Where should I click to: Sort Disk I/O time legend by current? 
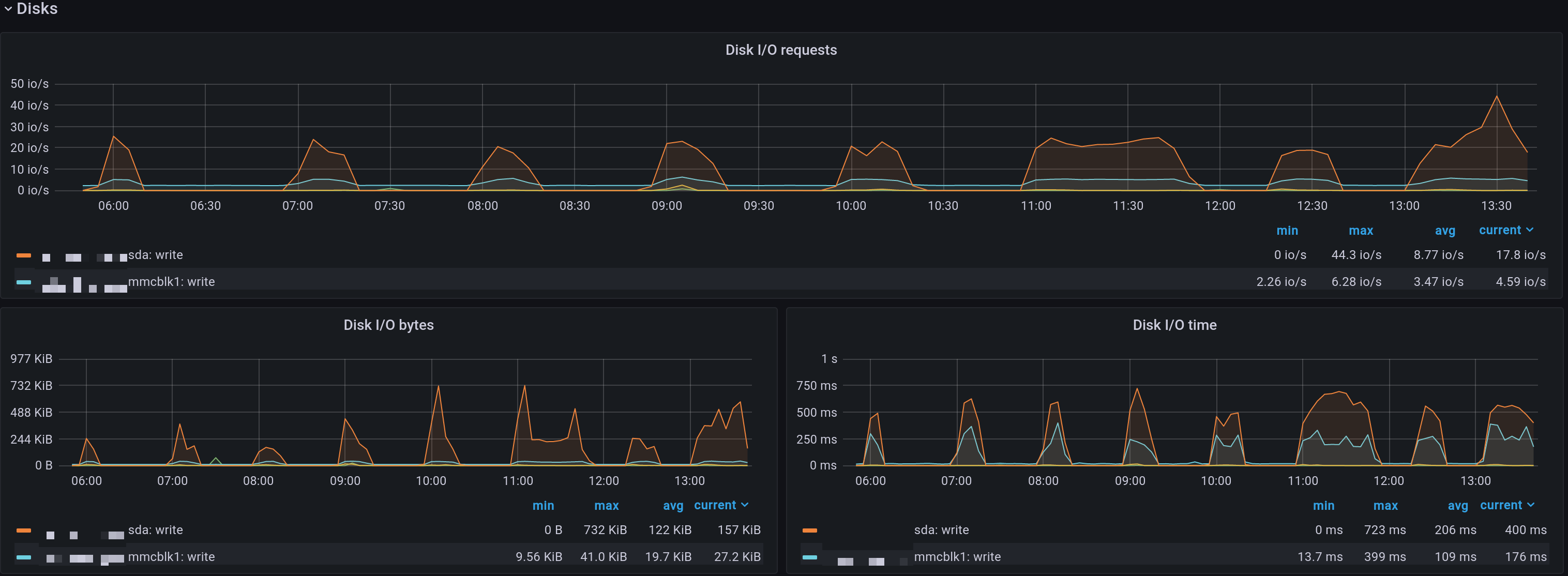click(1507, 505)
